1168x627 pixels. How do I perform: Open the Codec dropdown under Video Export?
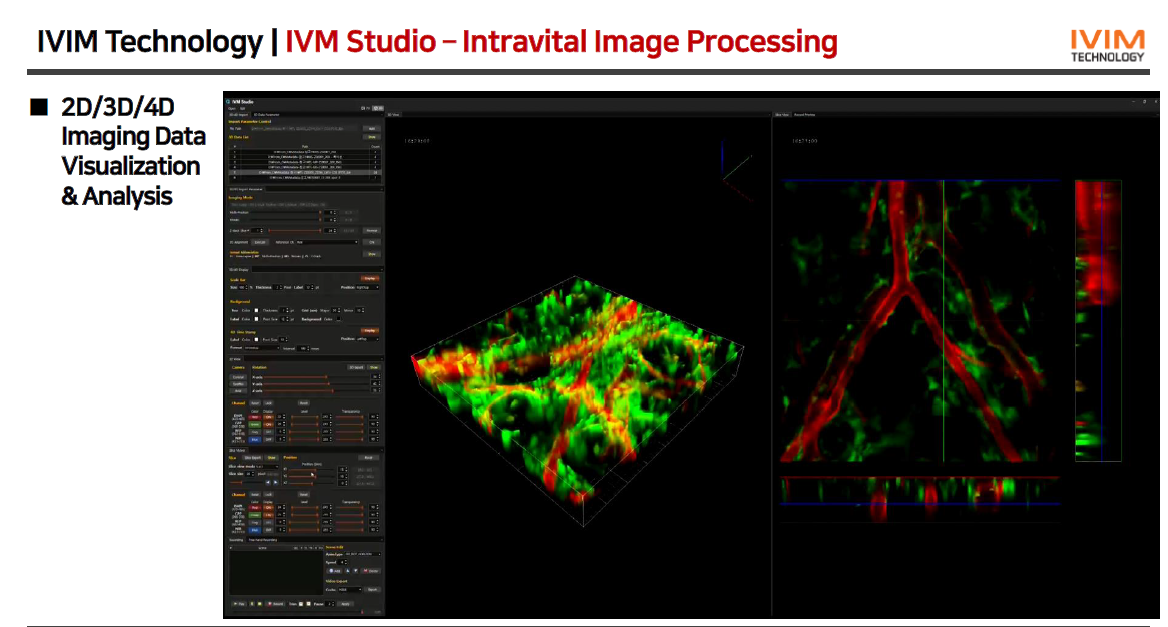tap(349, 589)
